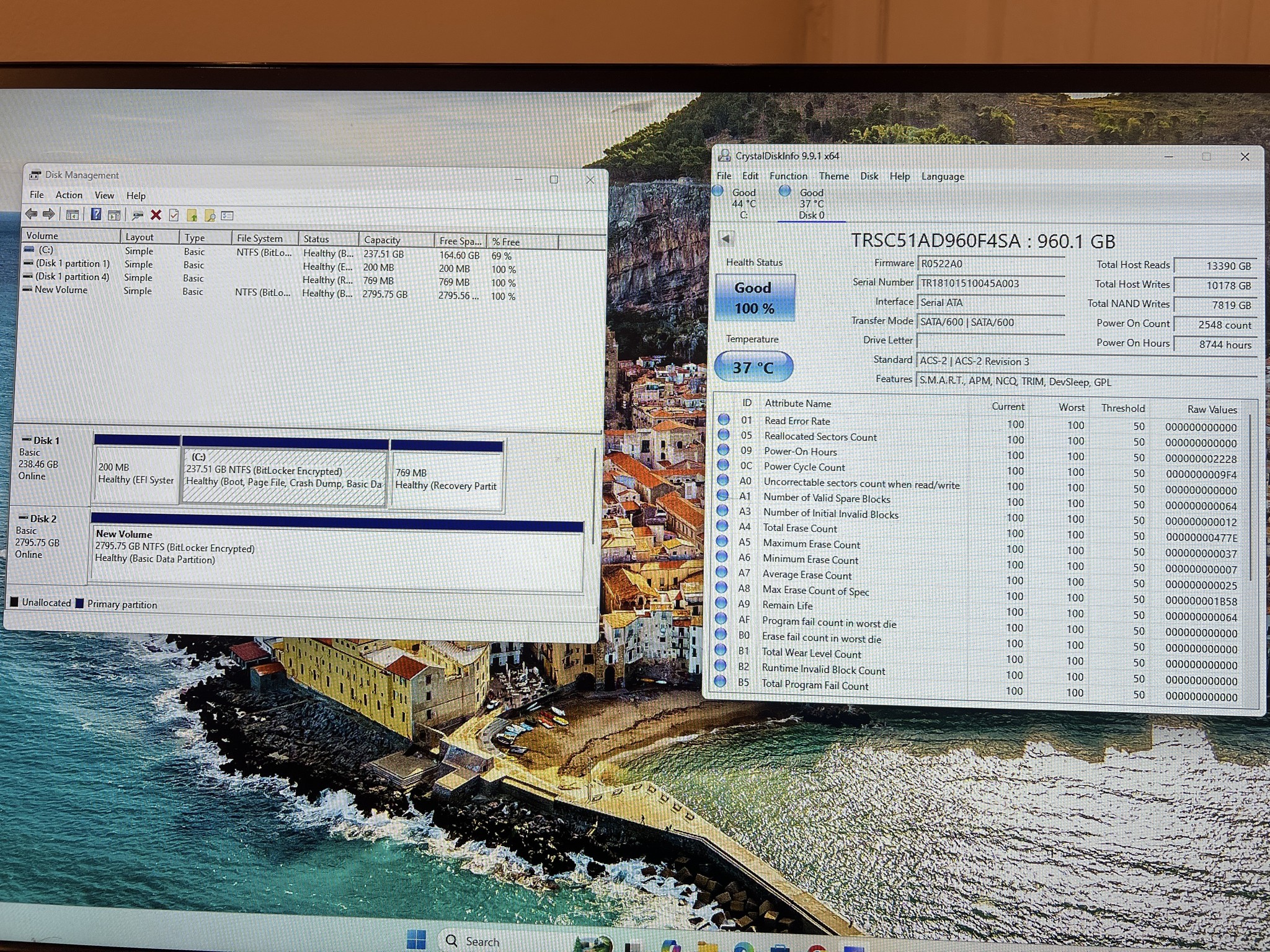This screenshot has width=1270, height=952.
Task: Open Edit menu in CrystalDiskInfo
Action: [750, 176]
